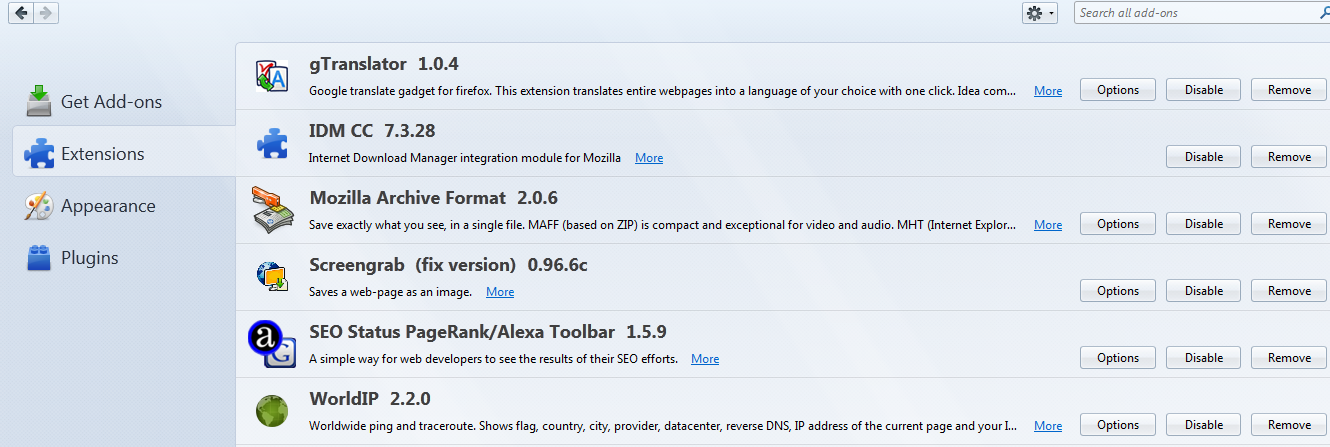Click the gTranslator extension icon

click(271, 76)
